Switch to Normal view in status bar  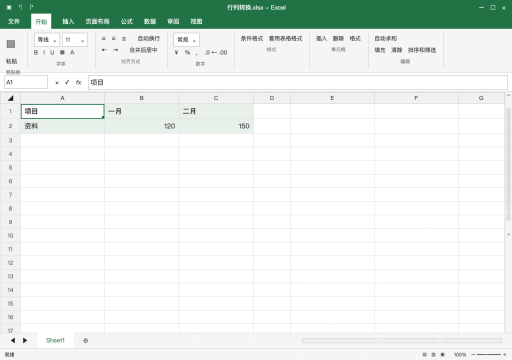click(x=424, y=355)
